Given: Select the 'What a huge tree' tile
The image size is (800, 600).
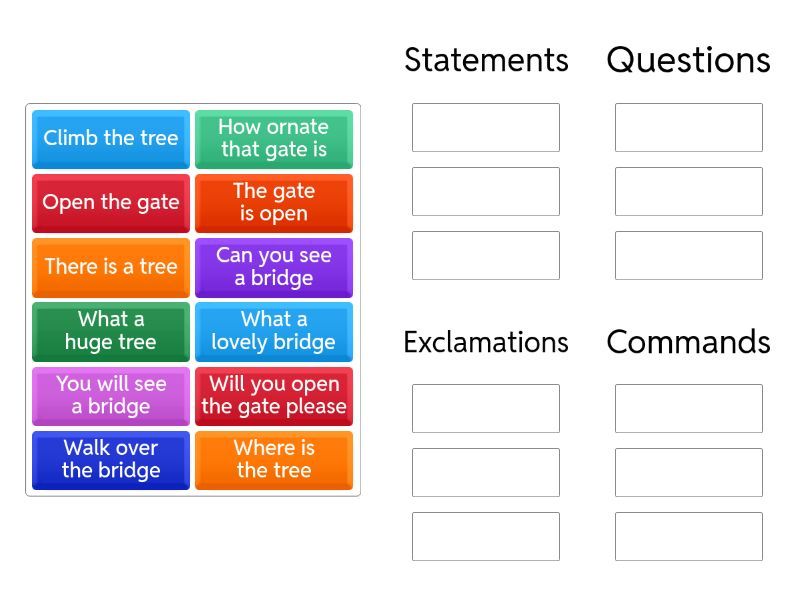Looking at the screenshot, I should pyautogui.click(x=111, y=331).
